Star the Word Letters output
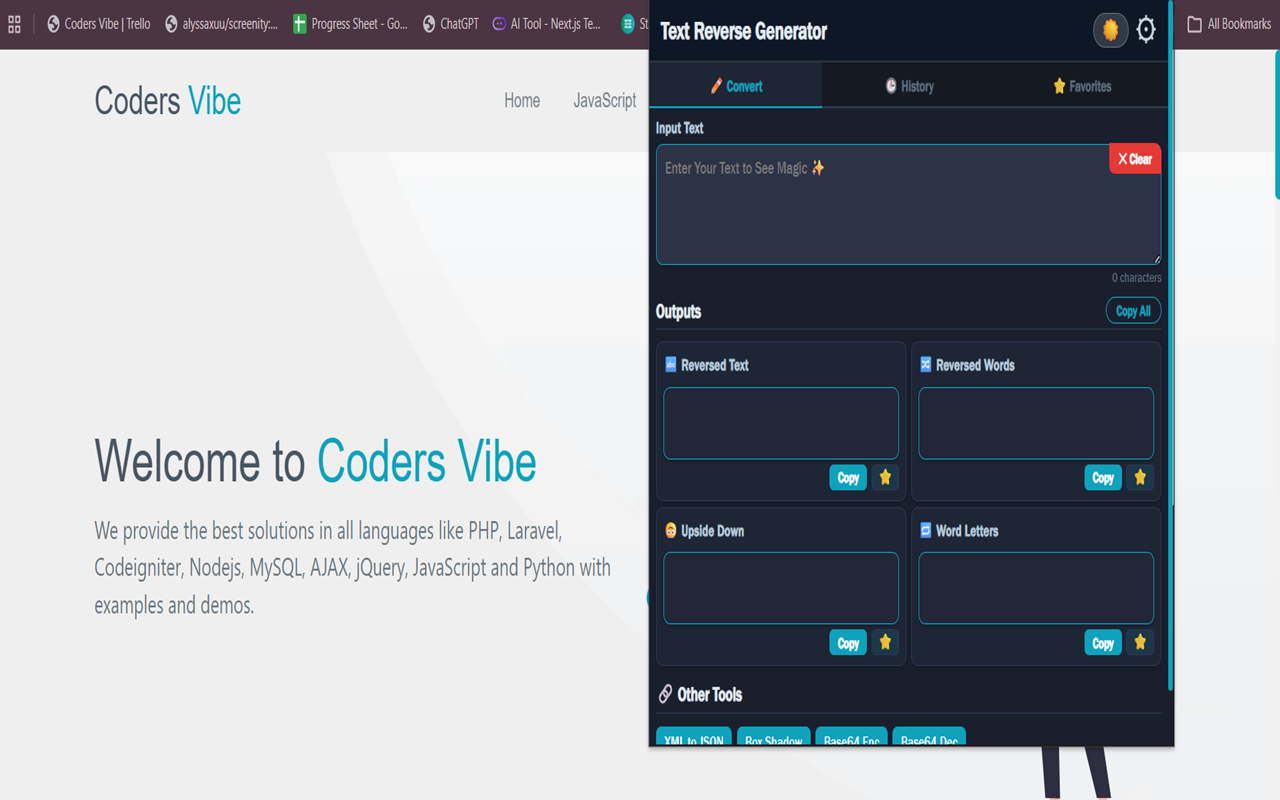 point(1140,643)
